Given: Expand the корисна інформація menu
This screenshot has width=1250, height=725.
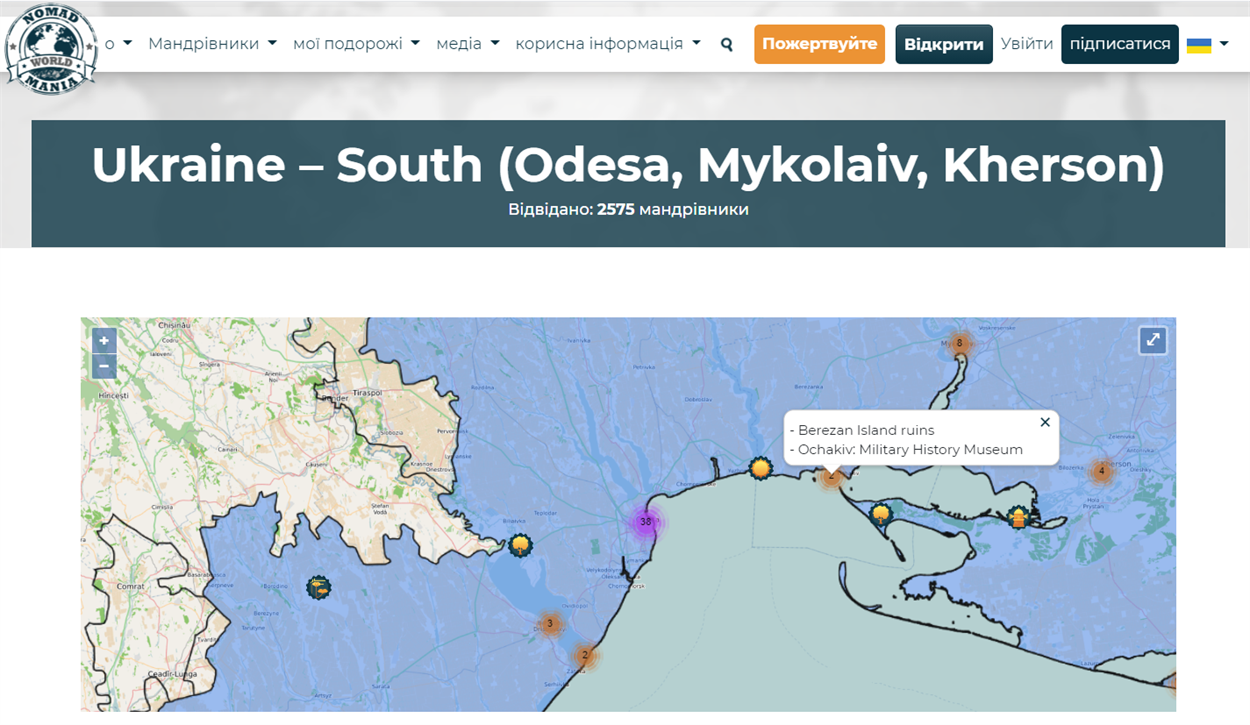Looking at the screenshot, I should (x=608, y=44).
